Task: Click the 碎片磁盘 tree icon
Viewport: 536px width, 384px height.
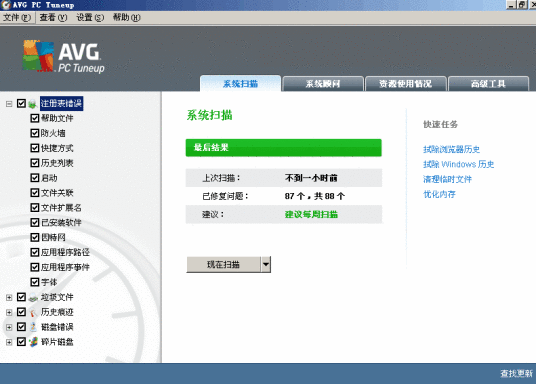Action: [33, 342]
